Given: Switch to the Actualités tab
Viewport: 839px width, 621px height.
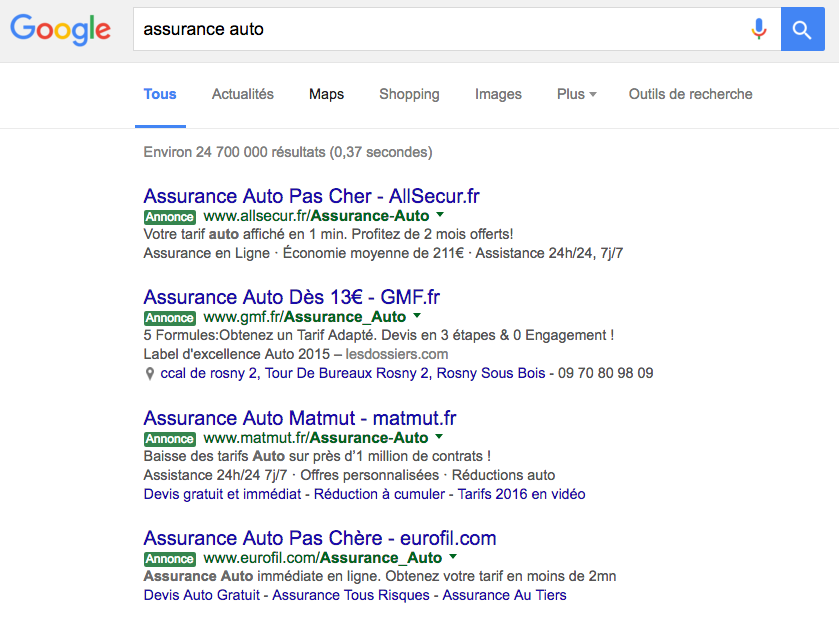Looking at the screenshot, I should pos(243,94).
